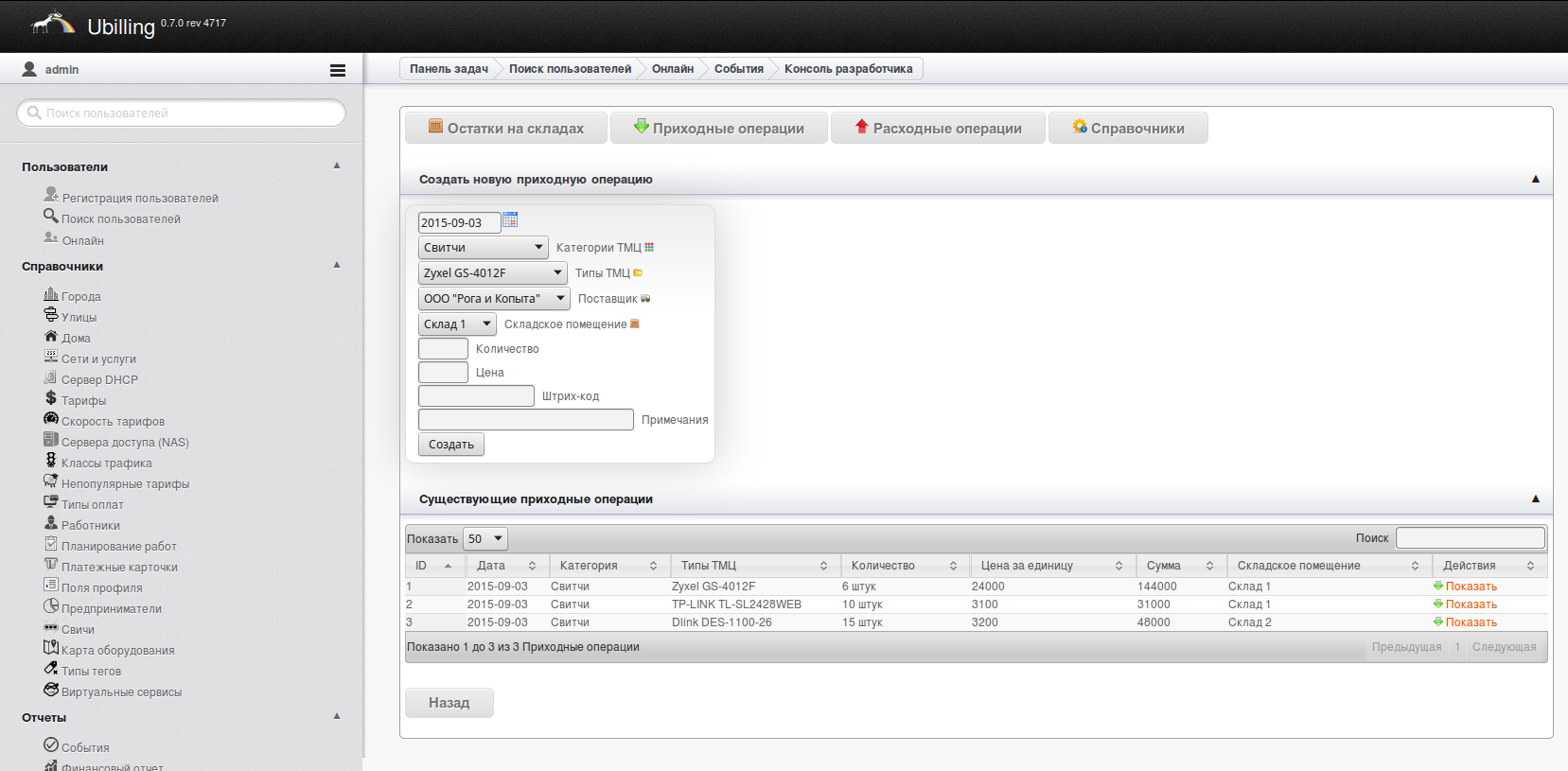The image size is (1568, 771).
Task: Sort the table by Сумма column
Action: coord(1179,566)
